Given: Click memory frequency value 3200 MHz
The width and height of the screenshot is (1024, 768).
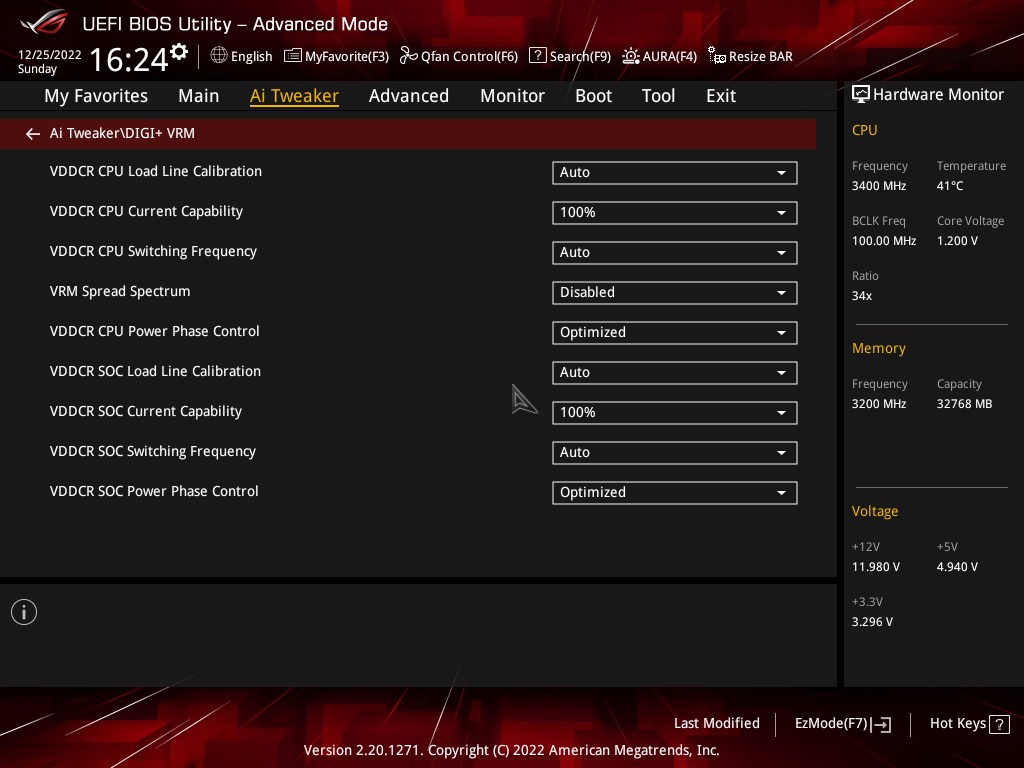Looking at the screenshot, I should point(879,404).
